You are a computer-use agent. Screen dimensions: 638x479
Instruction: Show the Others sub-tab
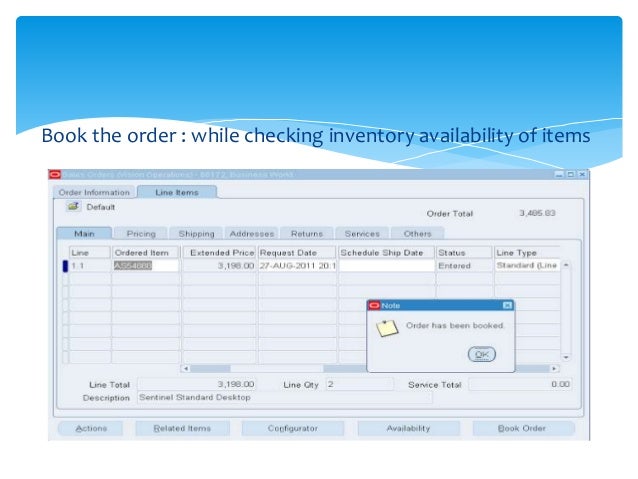tap(417, 234)
